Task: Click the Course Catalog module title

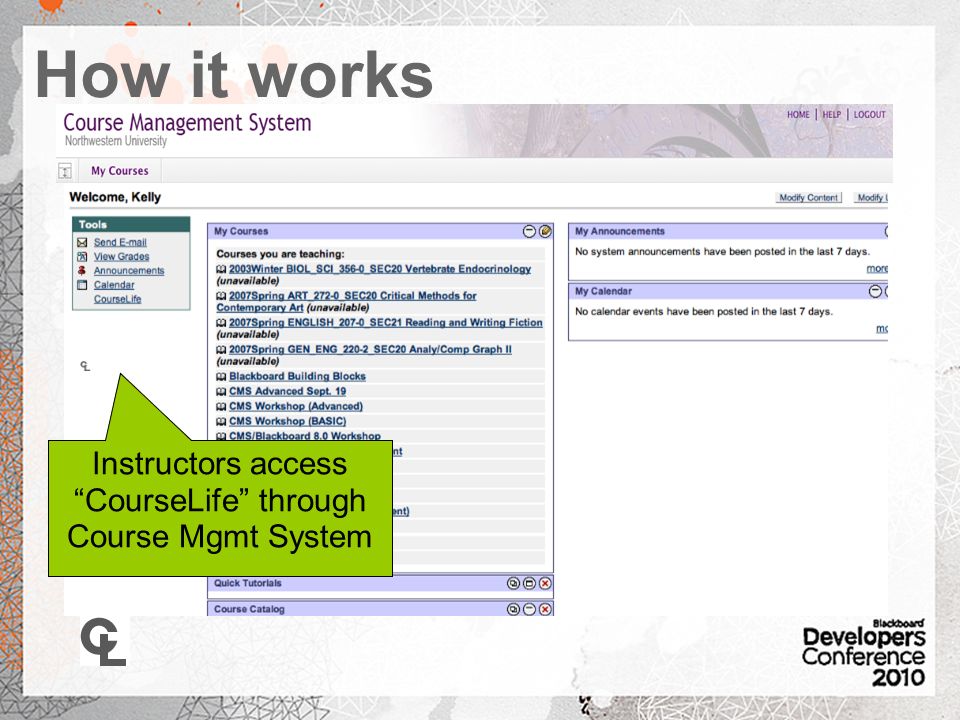Action: tap(249, 609)
